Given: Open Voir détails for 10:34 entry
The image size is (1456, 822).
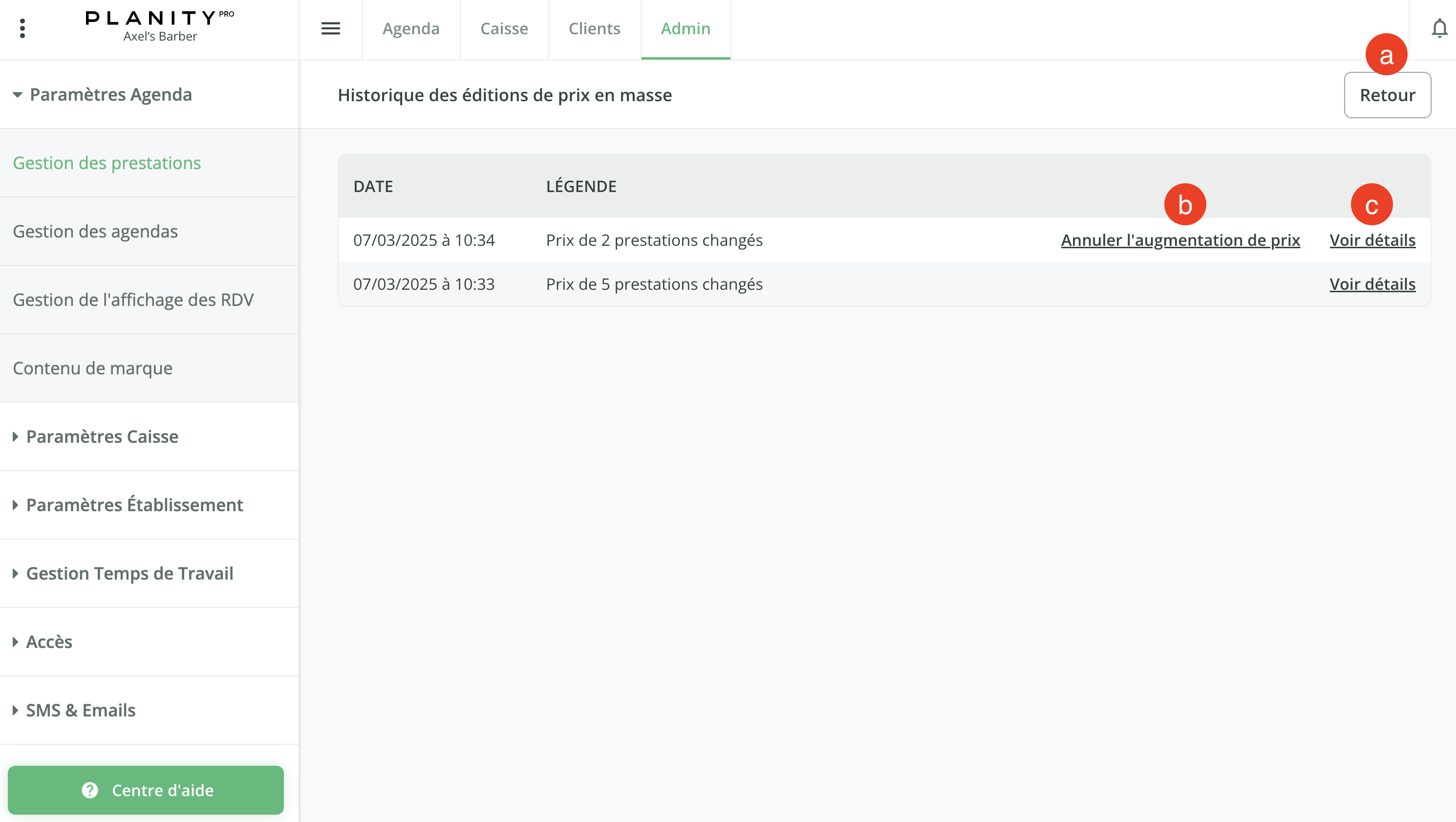Looking at the screenshot, I should click(1372, 240).
